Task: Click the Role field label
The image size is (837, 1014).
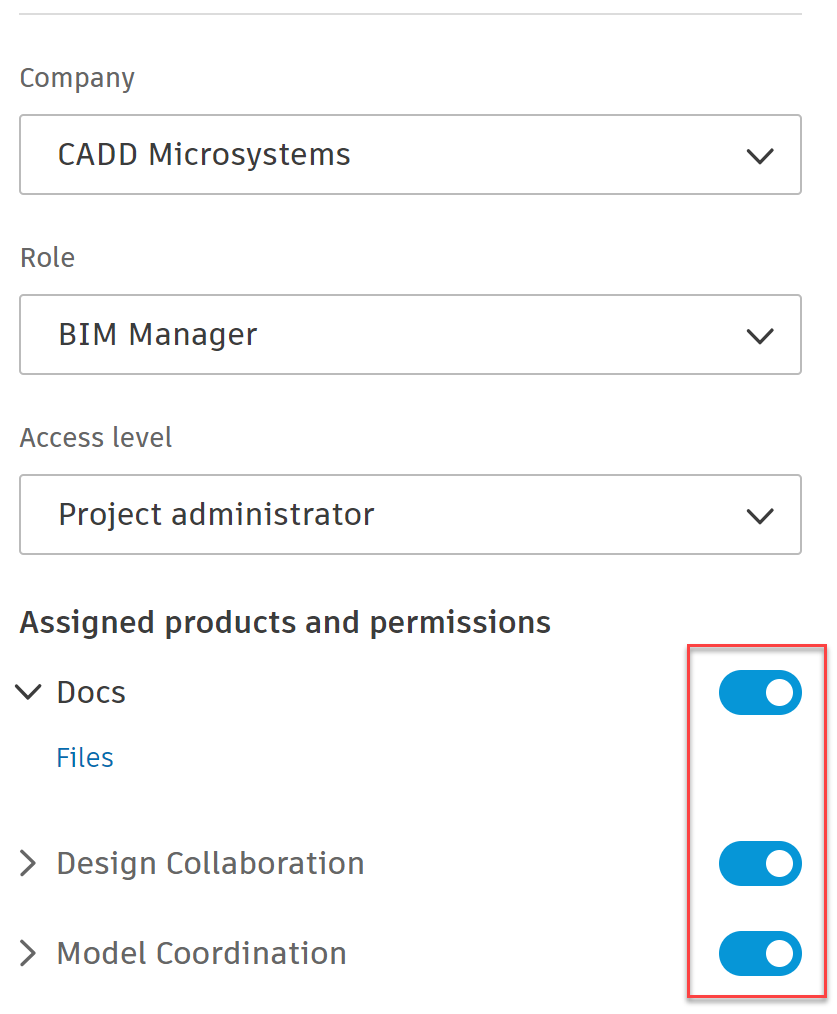Action: point(47,258)
